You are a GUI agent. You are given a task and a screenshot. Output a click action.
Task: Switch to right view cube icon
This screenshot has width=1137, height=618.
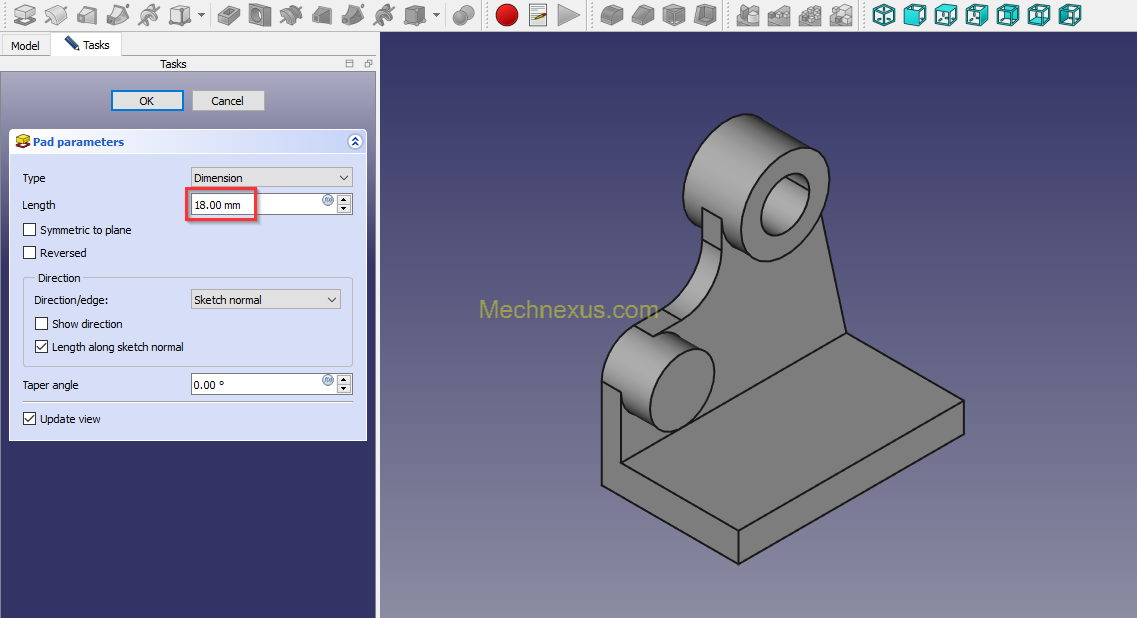(x=977, y=15)
